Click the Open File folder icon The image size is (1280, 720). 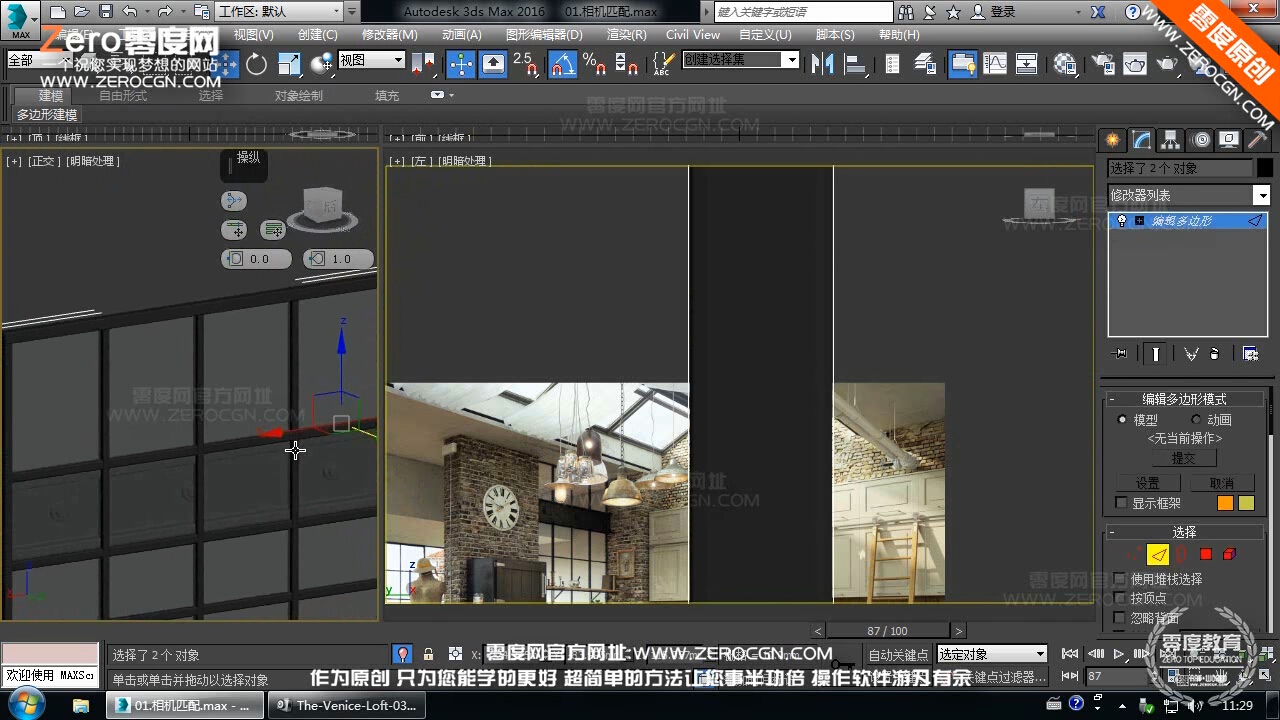[x=82, y=12]
